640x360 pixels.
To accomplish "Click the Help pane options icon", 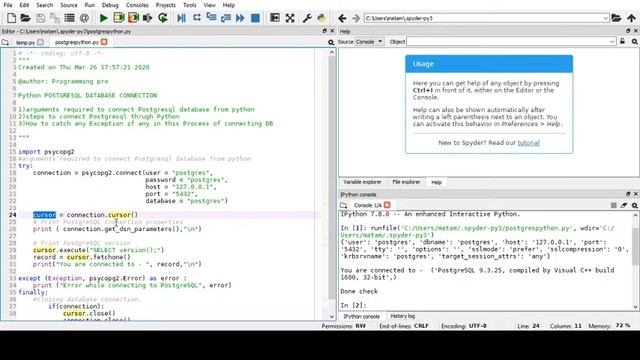I will 635,42.
